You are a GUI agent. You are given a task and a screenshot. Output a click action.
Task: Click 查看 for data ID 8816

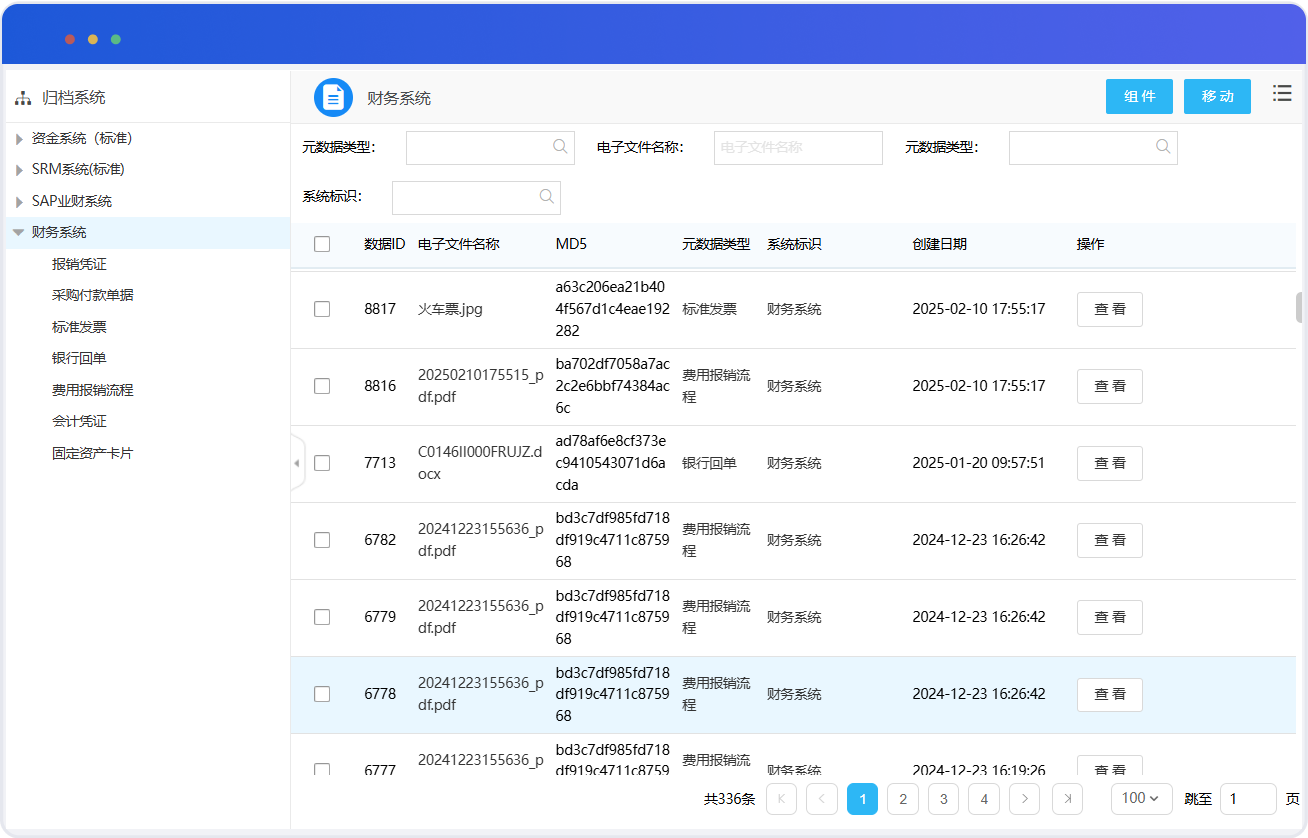[x=1109, y=386]
